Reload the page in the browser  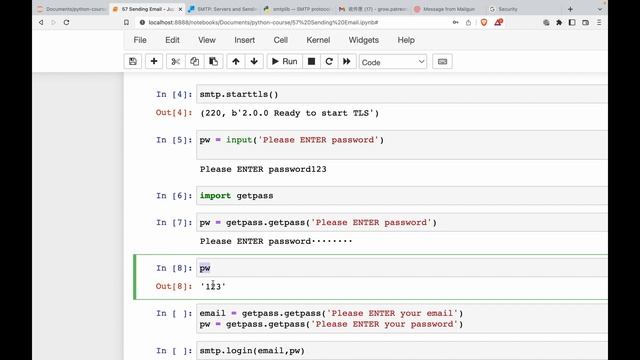coord(66,22)
